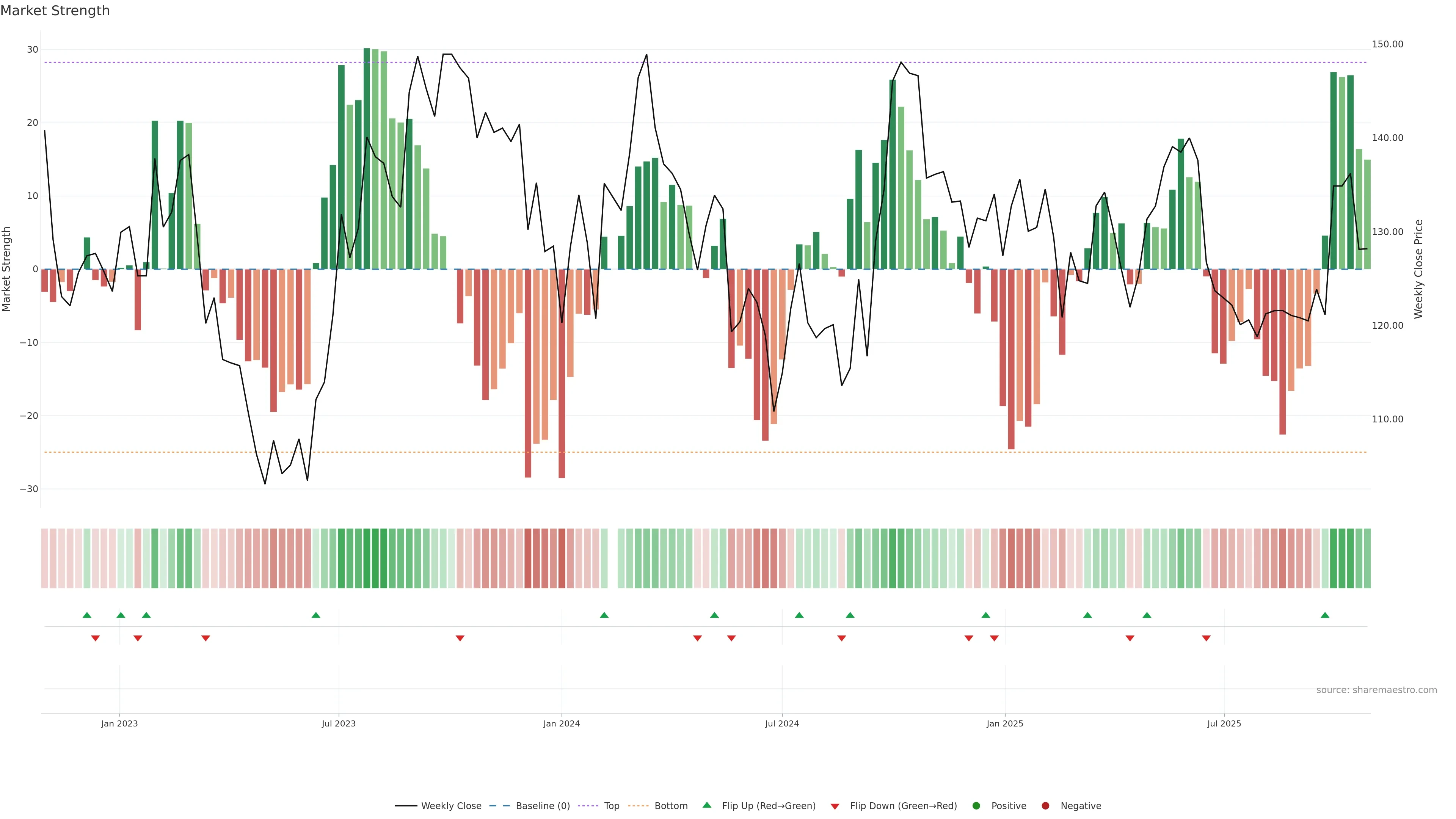The width and height of the screenshot is (1456, 819).
Task: Click the Jul 2025 x-axis label
Action: tap(1224, 723)
